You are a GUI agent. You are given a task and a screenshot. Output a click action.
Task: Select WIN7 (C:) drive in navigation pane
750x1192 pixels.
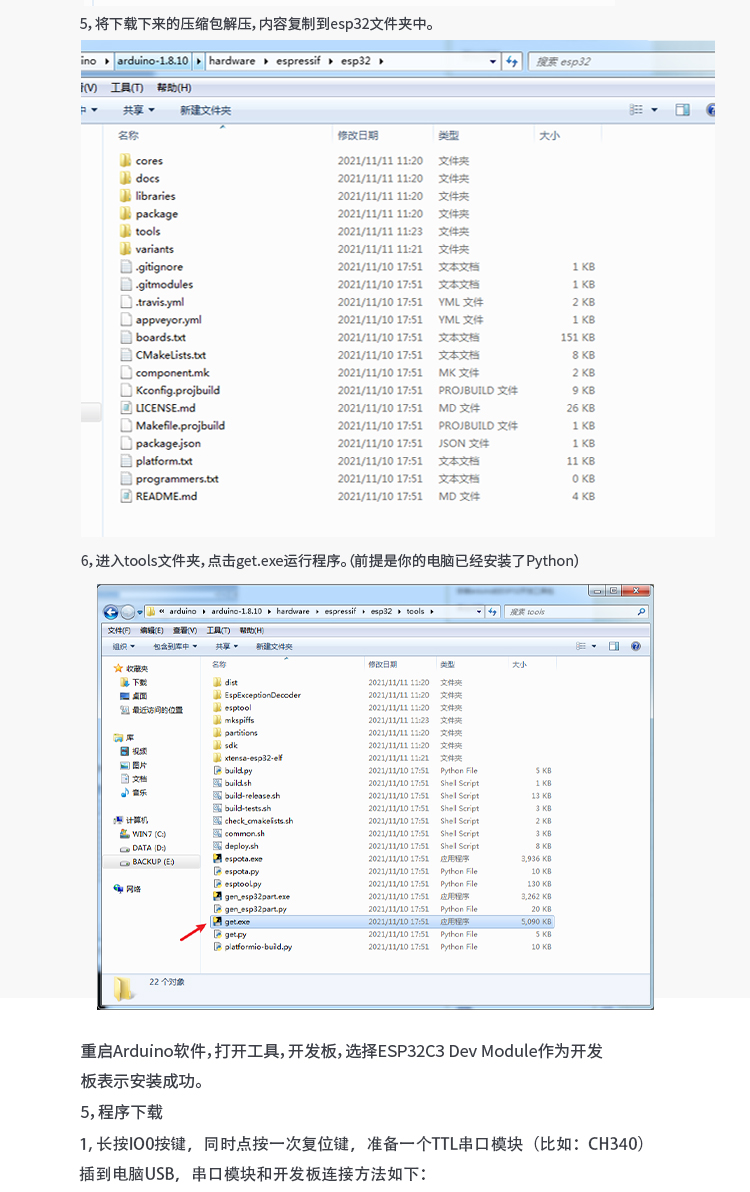point(148,833)
